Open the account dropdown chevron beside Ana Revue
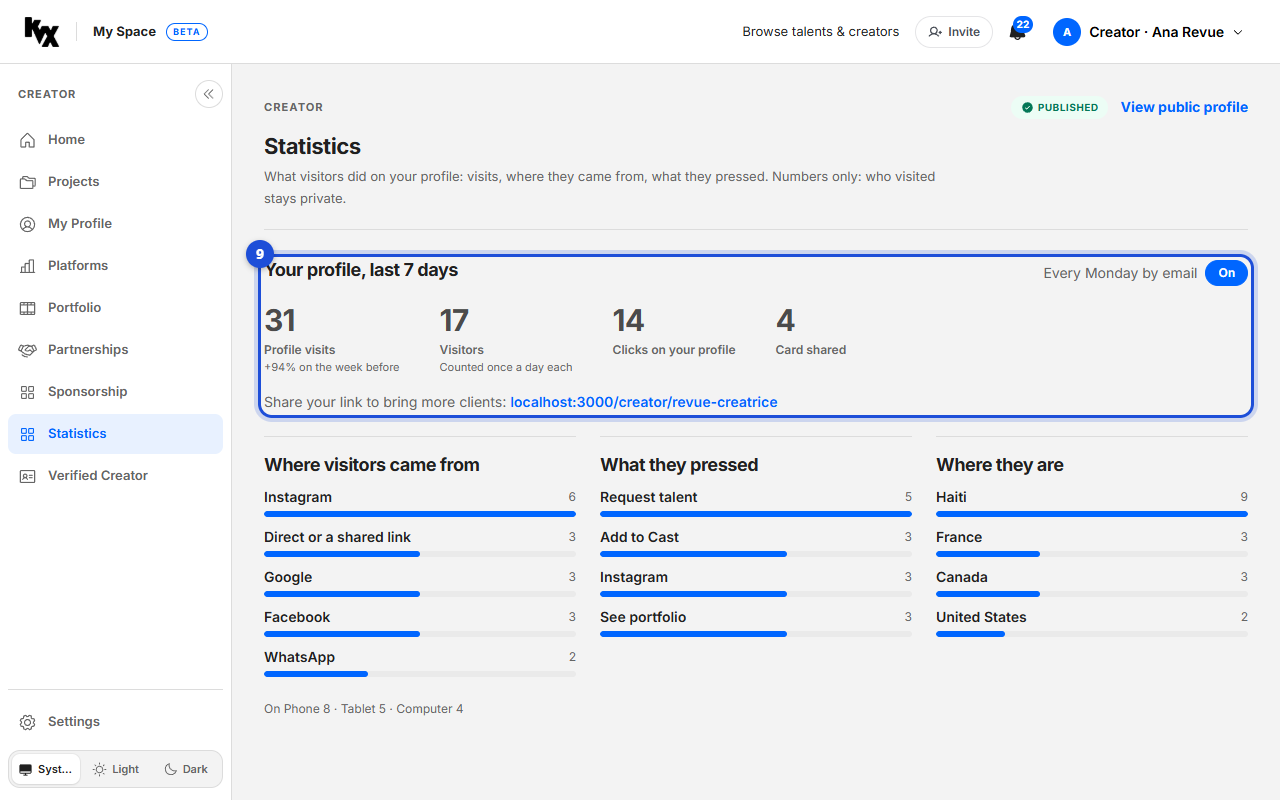Screen dimensions: 1280x800 (x=1237, y=32)
